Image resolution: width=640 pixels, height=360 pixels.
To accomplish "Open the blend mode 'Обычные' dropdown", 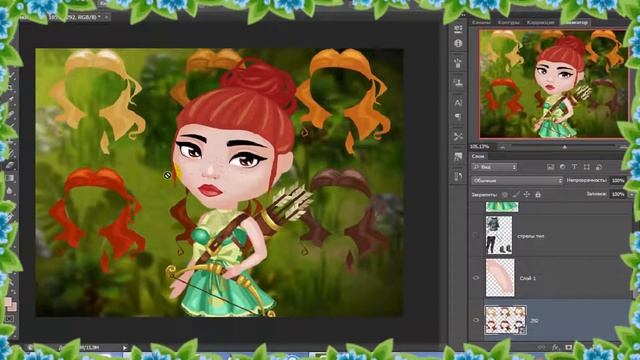I will click(x=517, y=180).
